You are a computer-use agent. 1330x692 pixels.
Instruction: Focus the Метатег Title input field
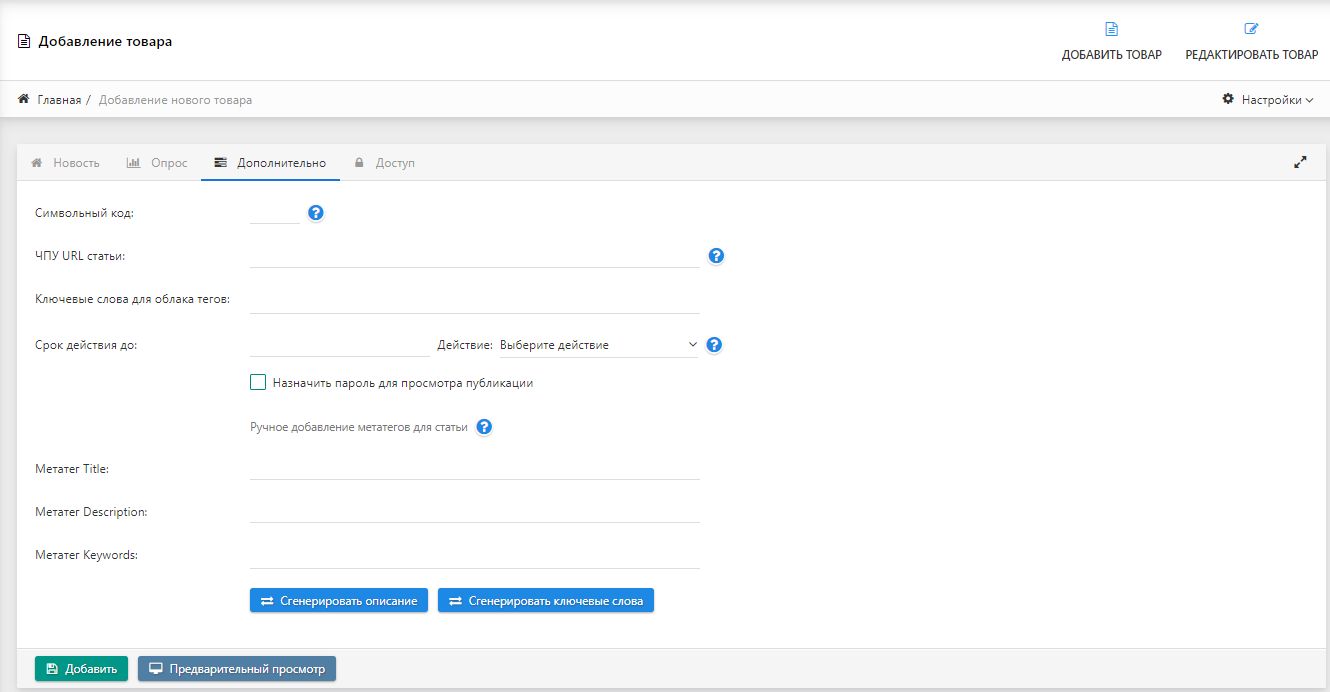474,468
